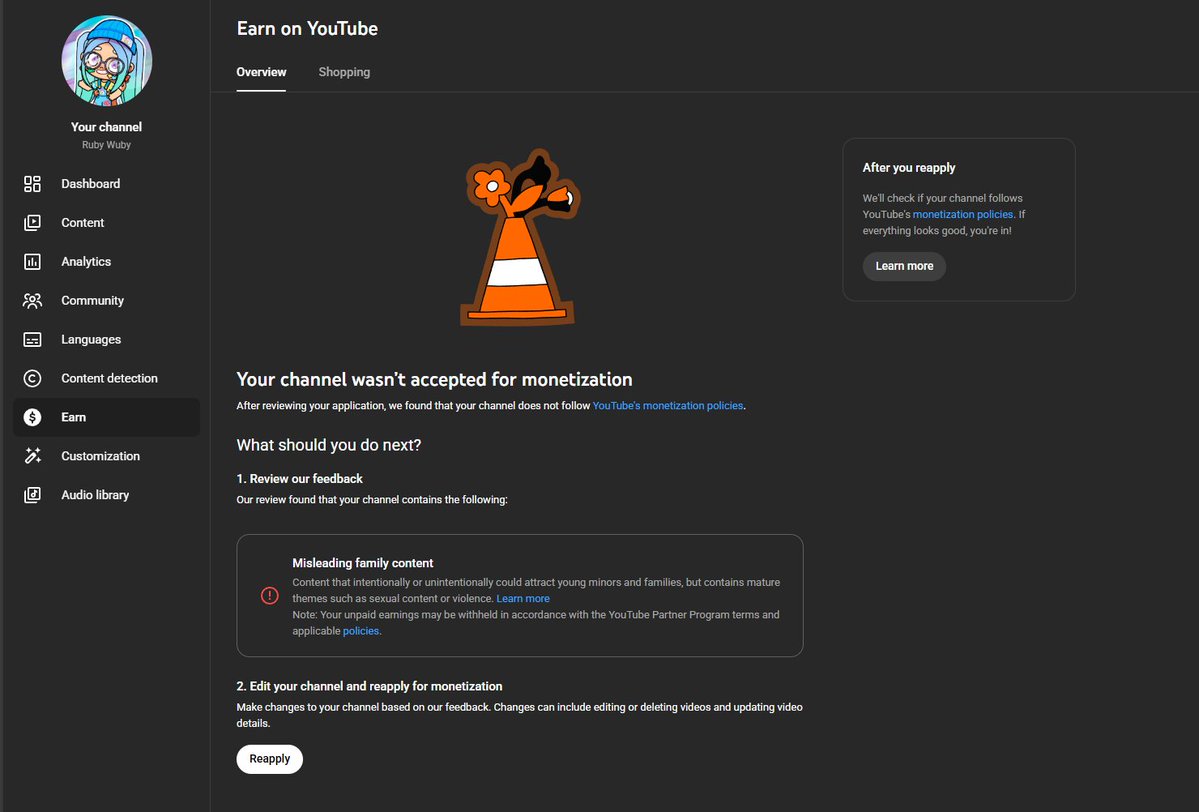The image size is (1199, 812).
Task: Click the 'Ruby Wuby' channel name
Action: click(x=106, y=145)
